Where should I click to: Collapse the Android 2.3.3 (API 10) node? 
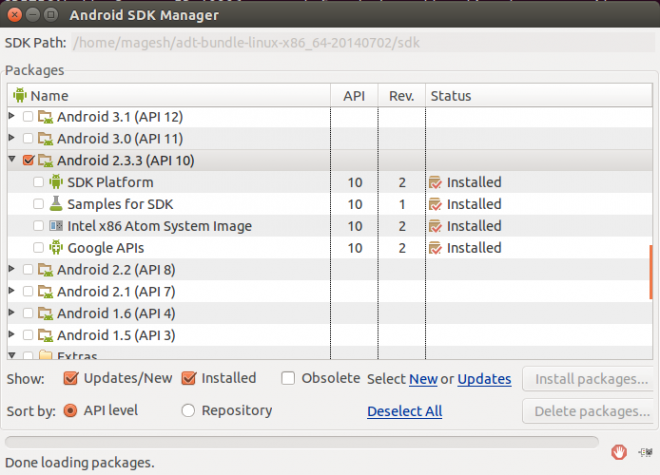12,160
